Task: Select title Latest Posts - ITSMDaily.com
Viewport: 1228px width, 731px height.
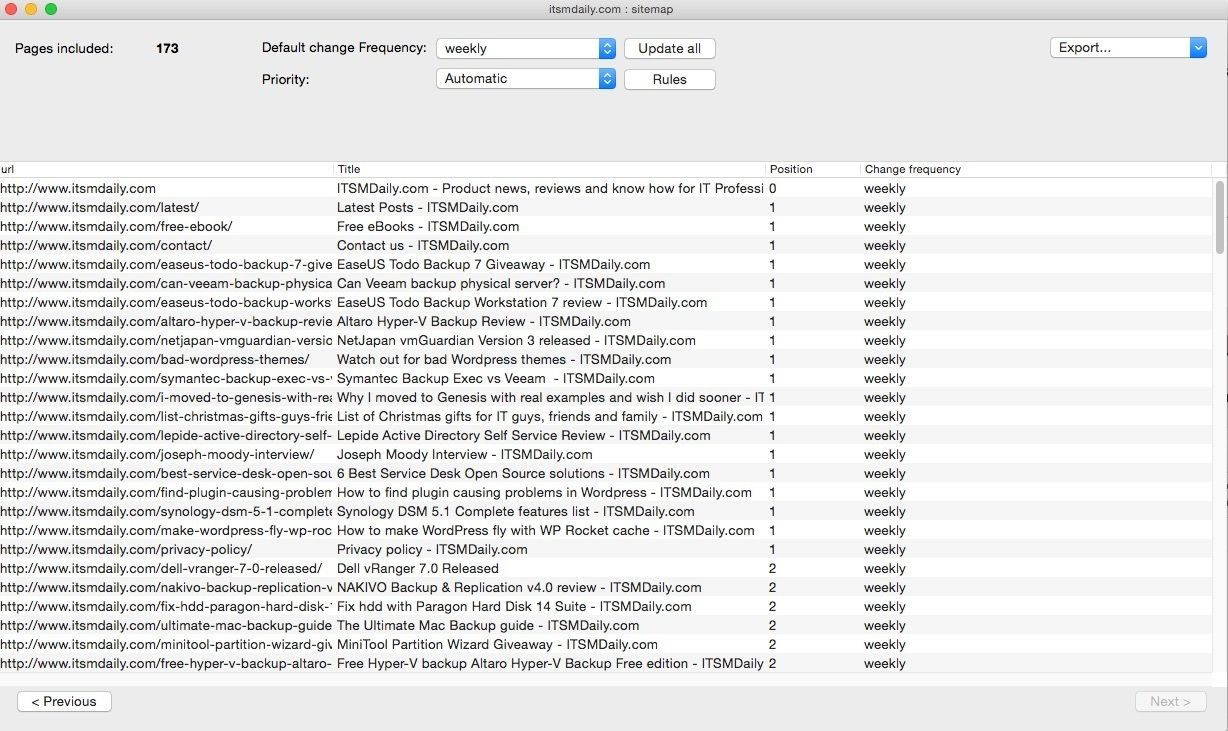Action: click(x=428, y=207)
